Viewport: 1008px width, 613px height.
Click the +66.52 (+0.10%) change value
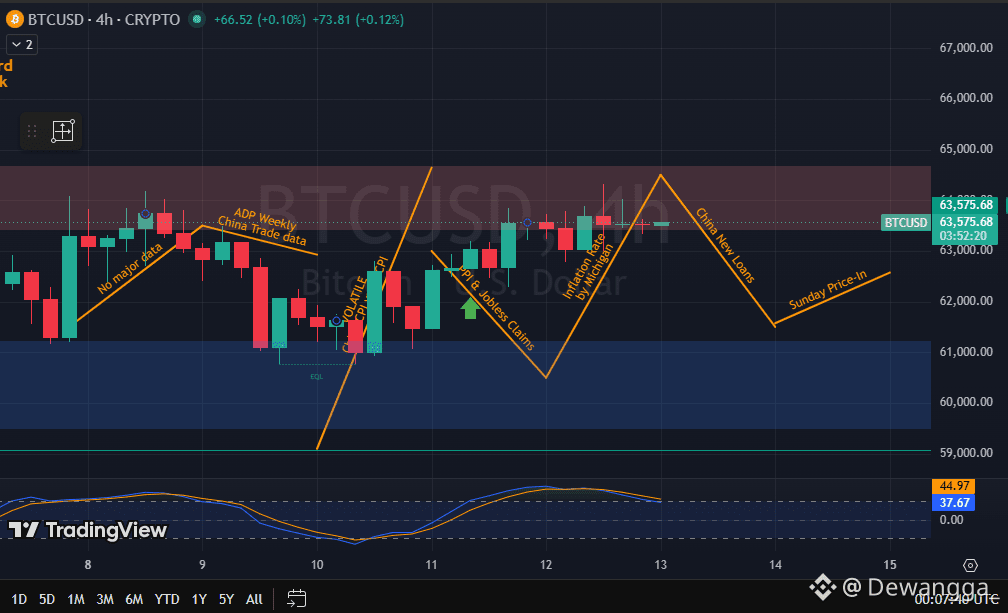pos(260,19)
